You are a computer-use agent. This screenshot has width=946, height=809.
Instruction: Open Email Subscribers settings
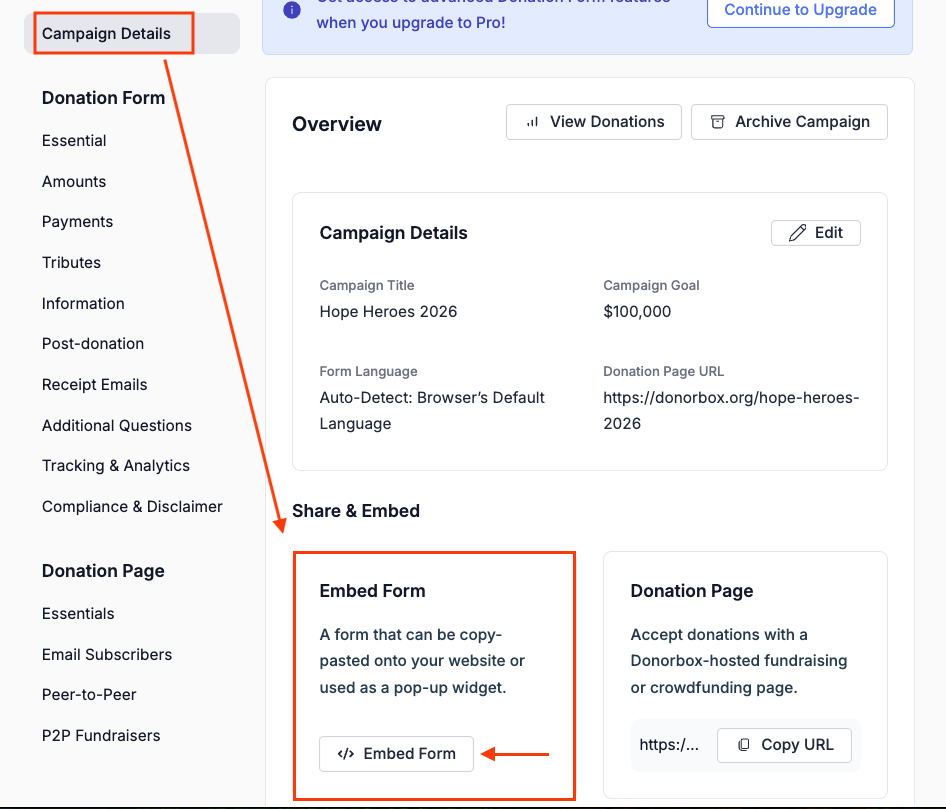[x=107, y=655]
